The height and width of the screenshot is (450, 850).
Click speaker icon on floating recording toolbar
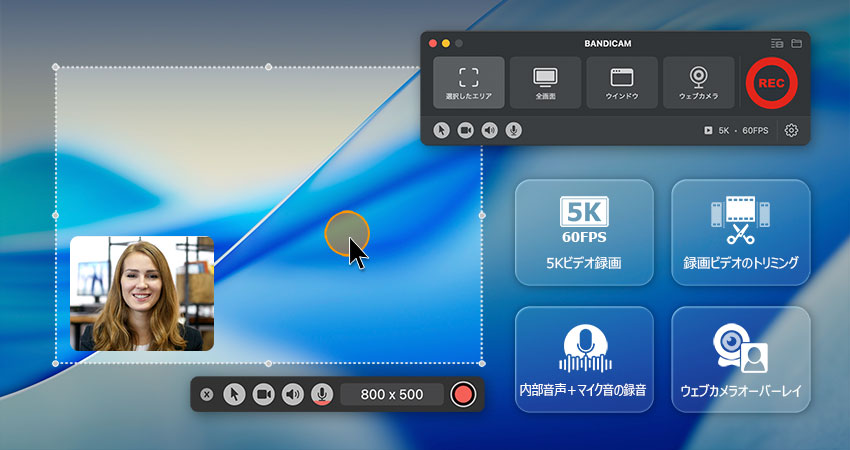pos(293,394)
